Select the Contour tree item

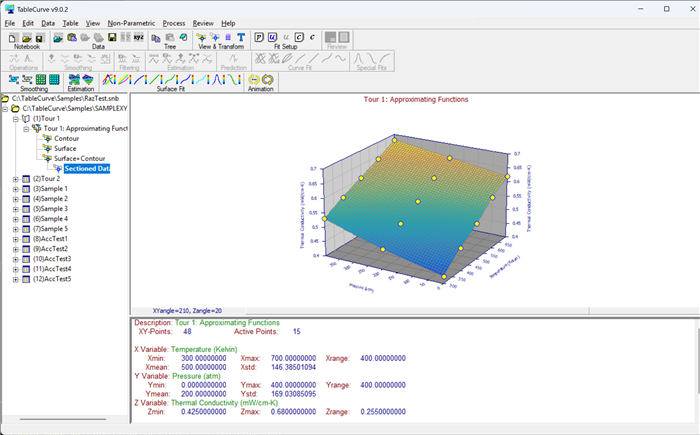(x=66, y=138)
